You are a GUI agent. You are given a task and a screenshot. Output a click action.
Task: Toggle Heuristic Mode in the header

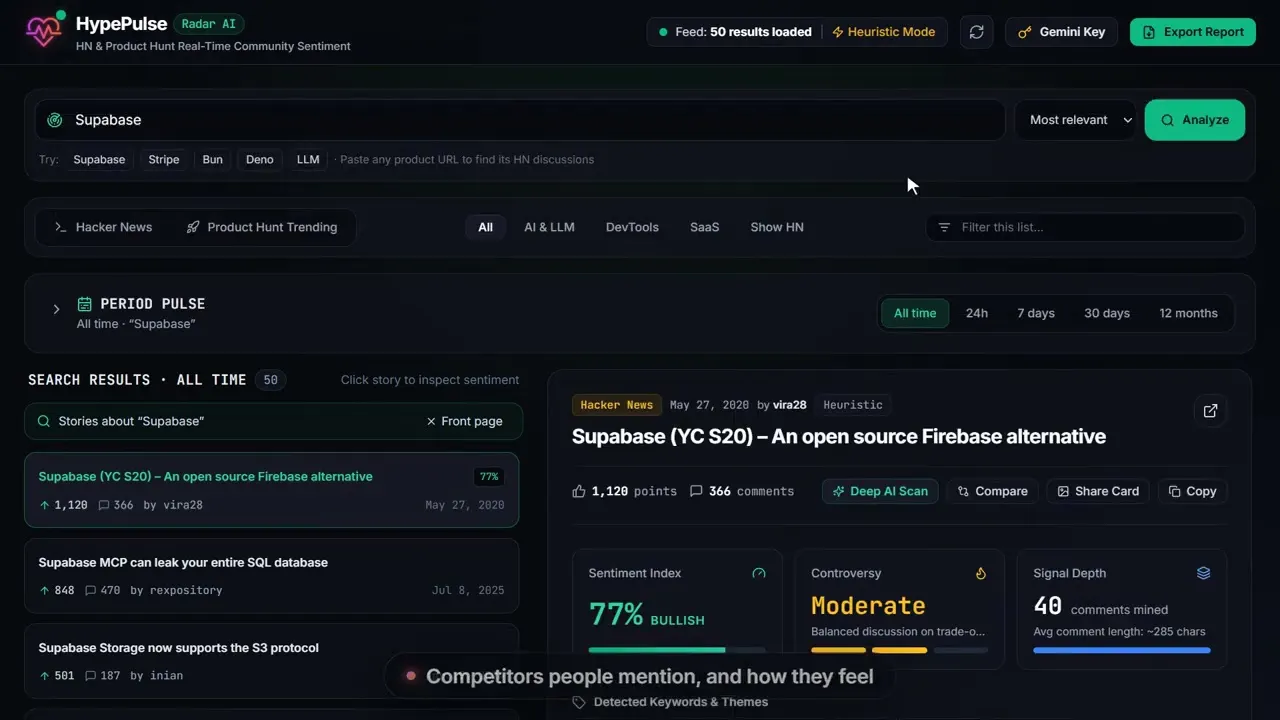click(883, 32)
